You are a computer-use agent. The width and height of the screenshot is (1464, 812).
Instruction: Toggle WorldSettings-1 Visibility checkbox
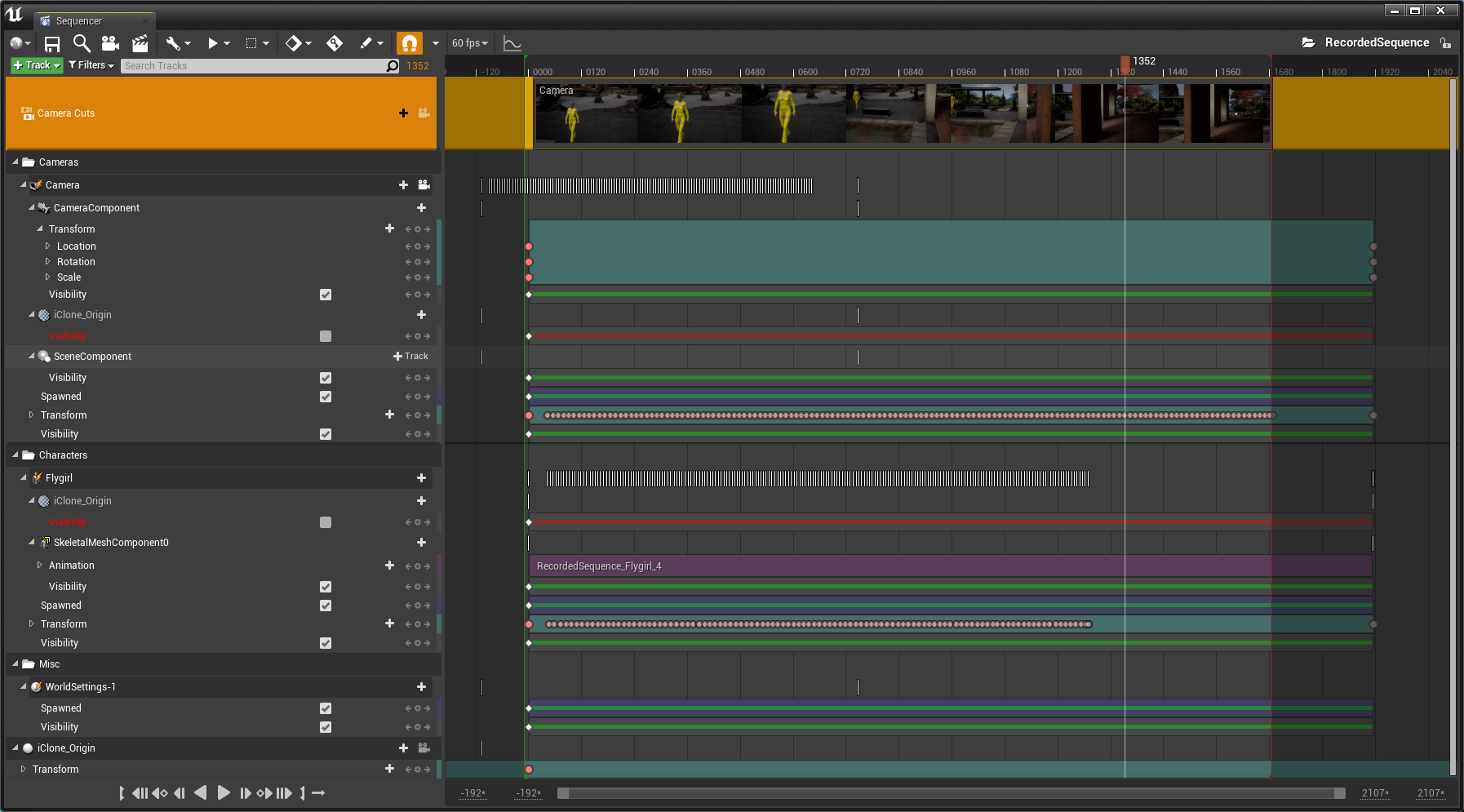[326, 727]
